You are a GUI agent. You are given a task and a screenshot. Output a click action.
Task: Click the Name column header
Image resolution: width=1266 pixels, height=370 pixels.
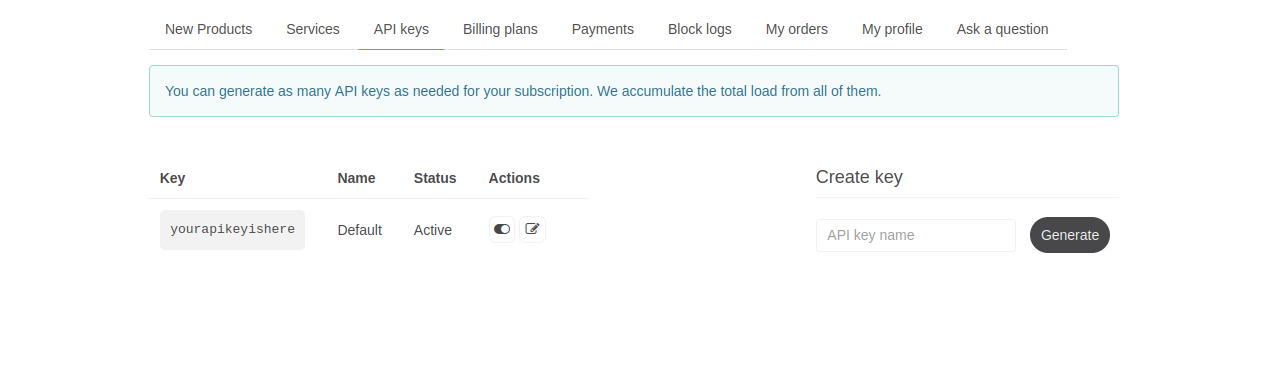(x=356, y=178)
